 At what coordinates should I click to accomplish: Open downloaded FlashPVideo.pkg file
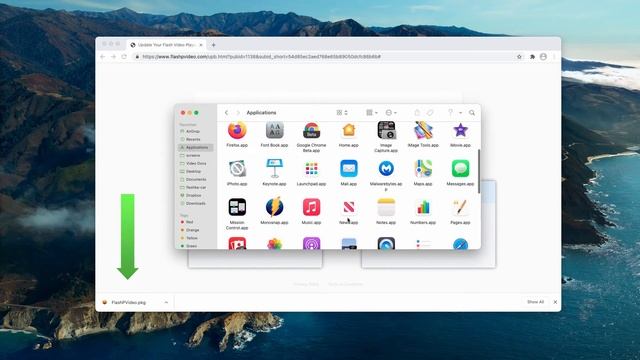[129, 302]
